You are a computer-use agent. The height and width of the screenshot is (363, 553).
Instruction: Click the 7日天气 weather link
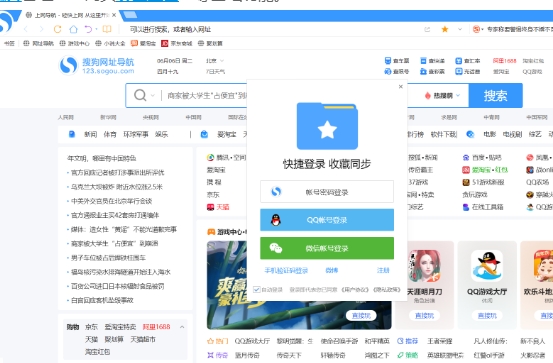pos(215,72)
